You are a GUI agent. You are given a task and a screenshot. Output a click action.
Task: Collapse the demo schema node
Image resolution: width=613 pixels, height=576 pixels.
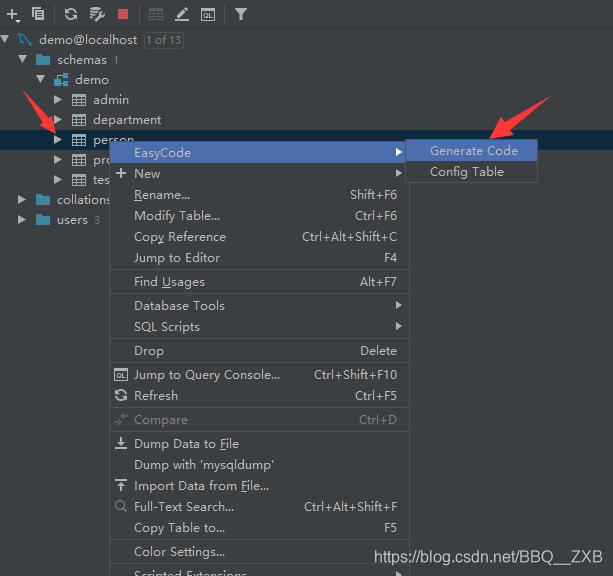(x=41, y=79)
